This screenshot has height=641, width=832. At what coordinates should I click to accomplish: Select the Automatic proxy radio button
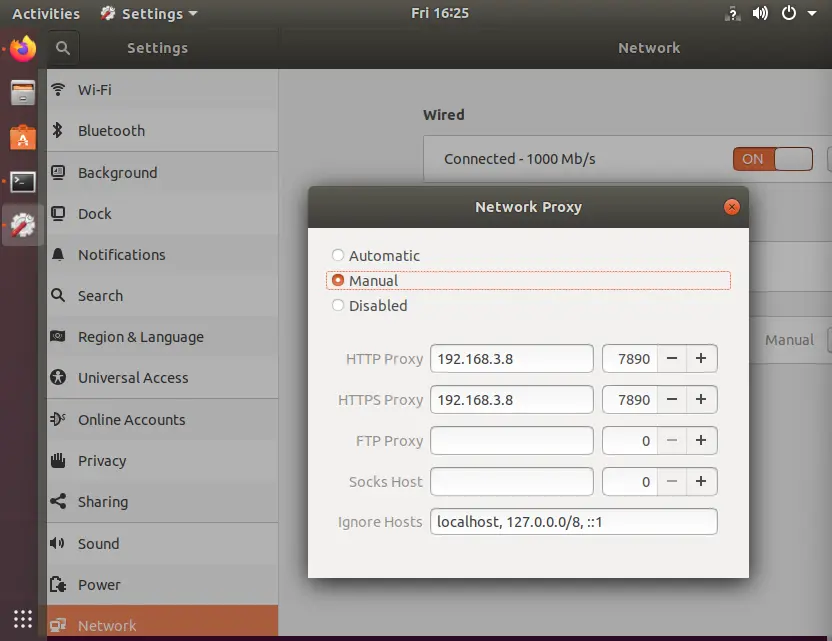(338, 255)
